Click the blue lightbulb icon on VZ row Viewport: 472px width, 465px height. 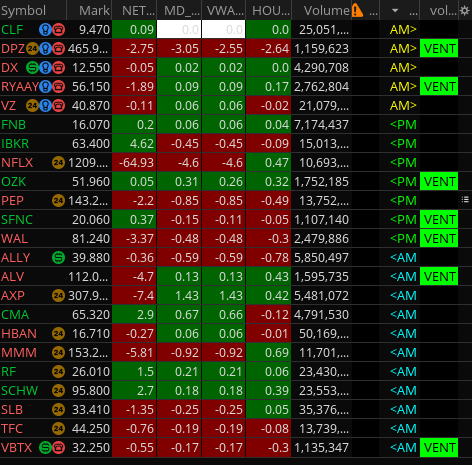(45, 106)
